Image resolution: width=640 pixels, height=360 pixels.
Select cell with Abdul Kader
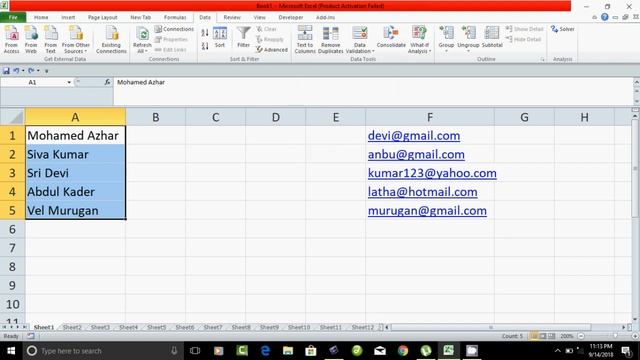click(75, 192)
